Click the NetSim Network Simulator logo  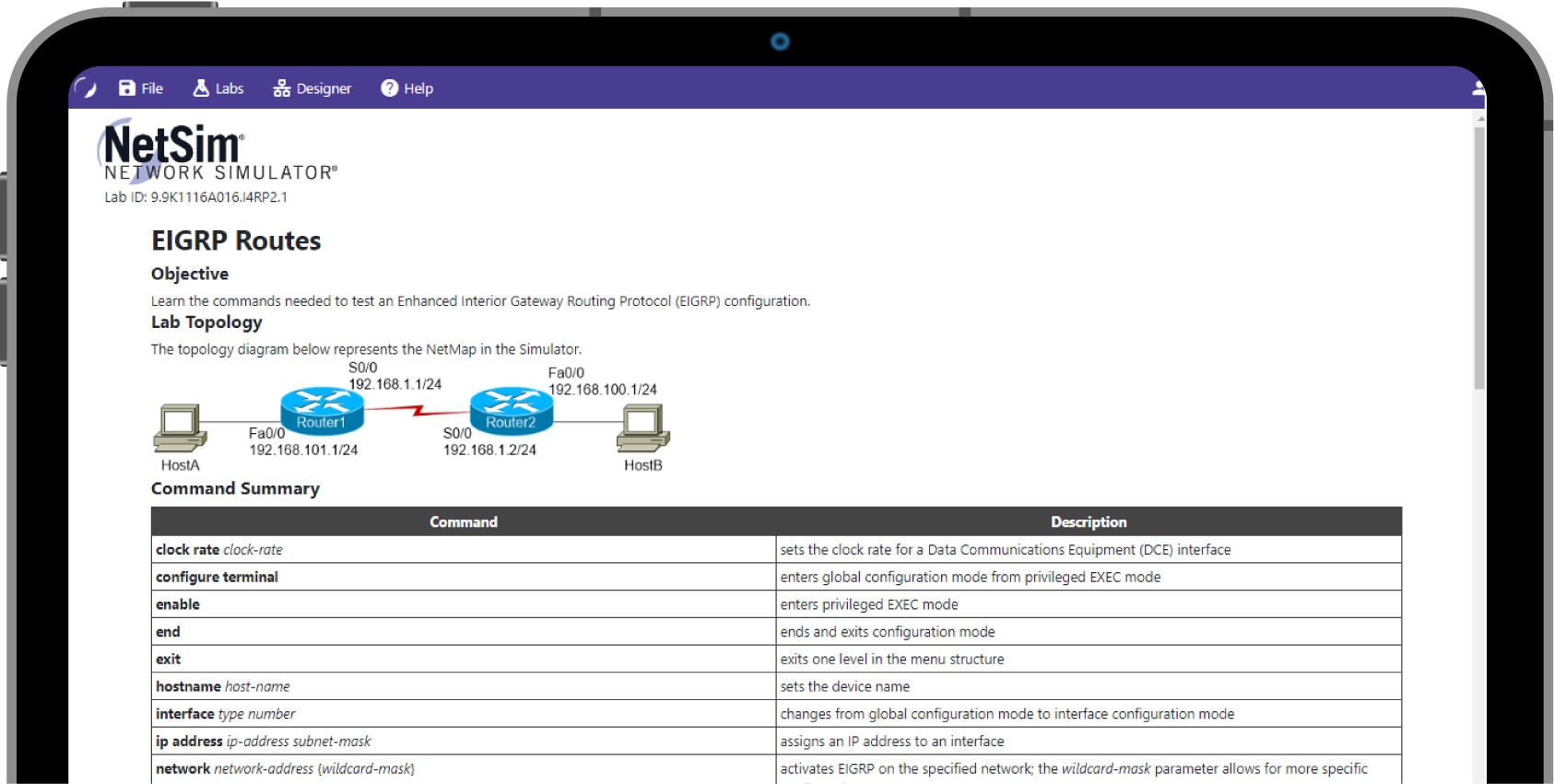[218, 152]
